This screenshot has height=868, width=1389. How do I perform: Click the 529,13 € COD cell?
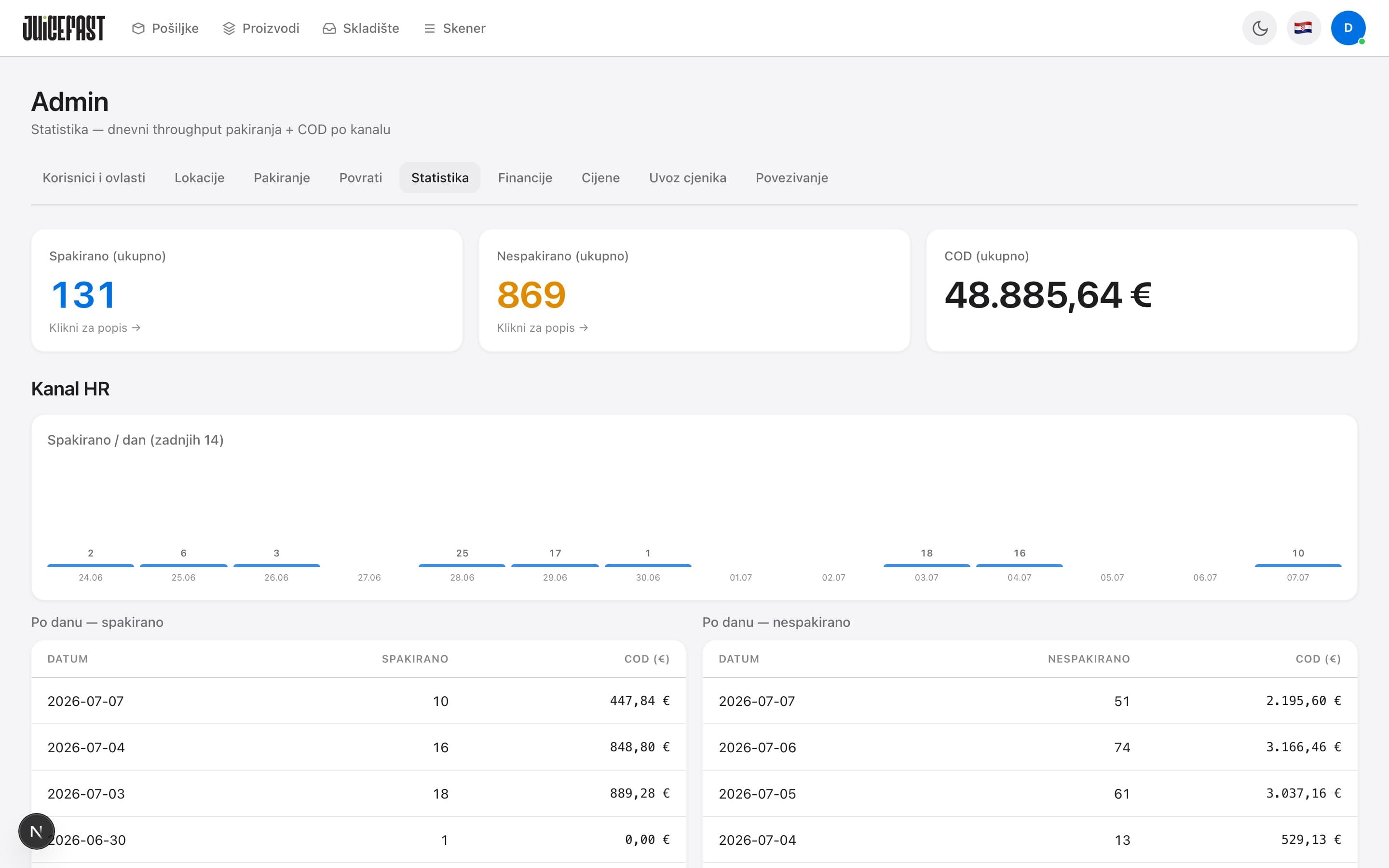coord(1311,840)
